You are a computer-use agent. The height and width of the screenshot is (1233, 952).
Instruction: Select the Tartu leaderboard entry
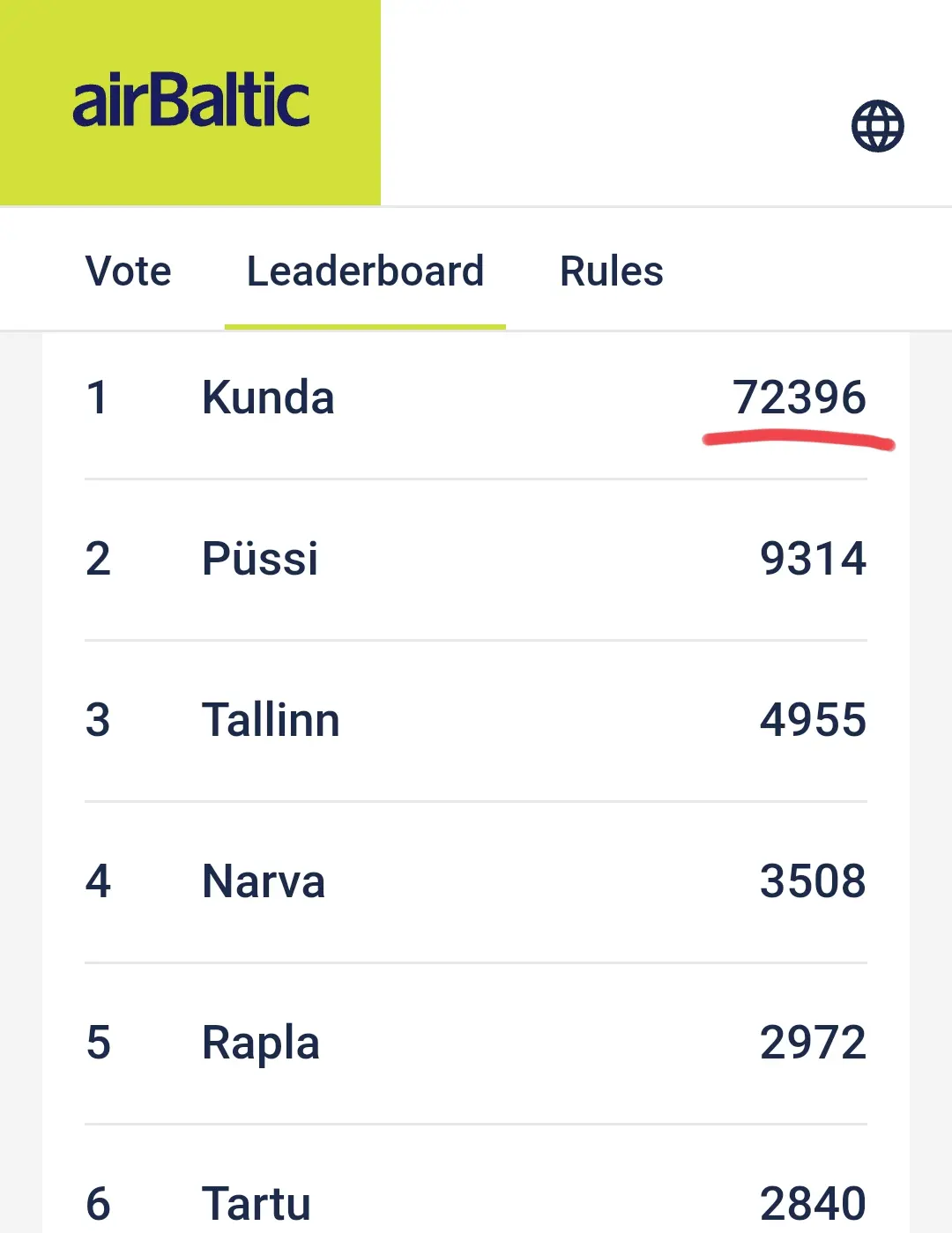476,1180
